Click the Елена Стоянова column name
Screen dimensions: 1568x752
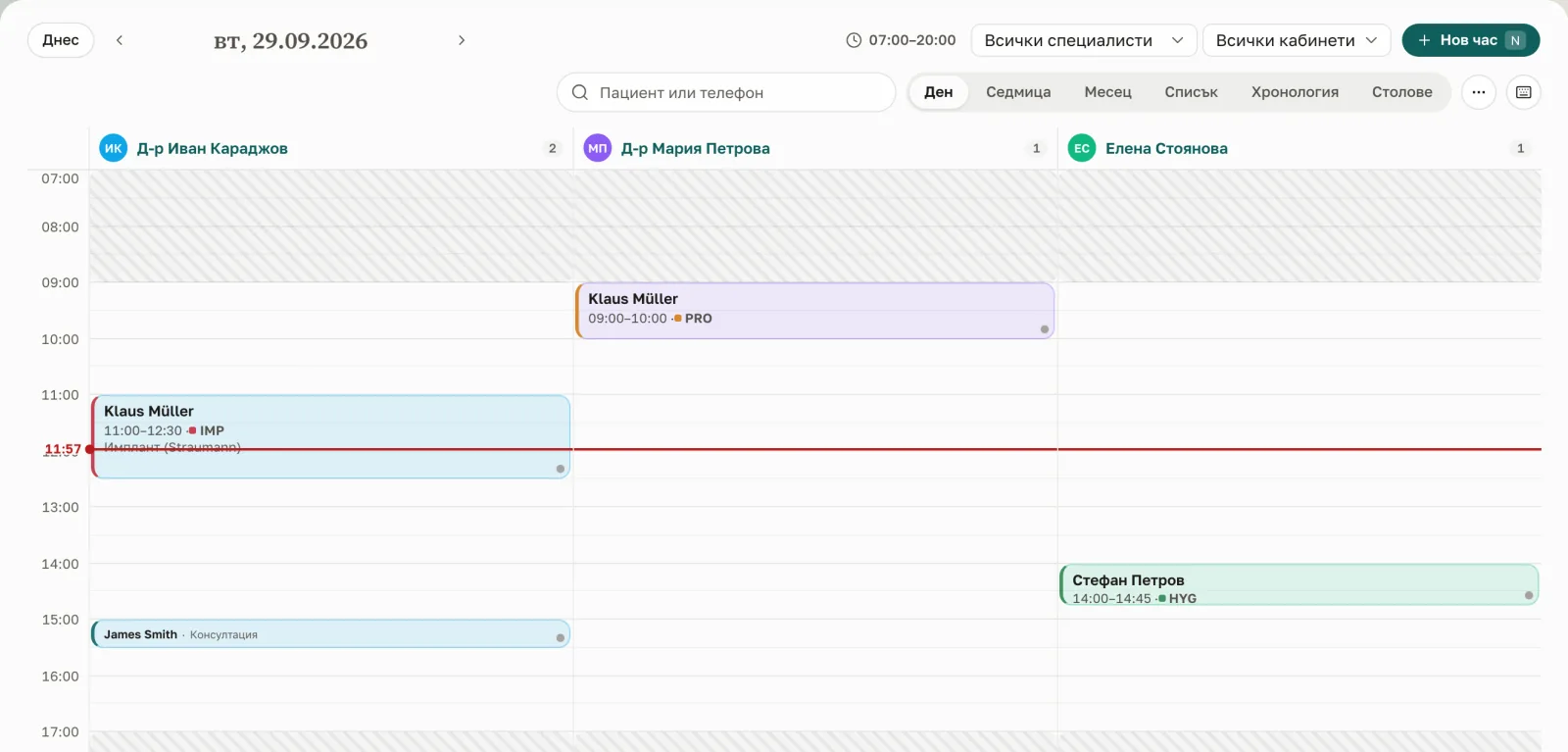point(1166,149)
